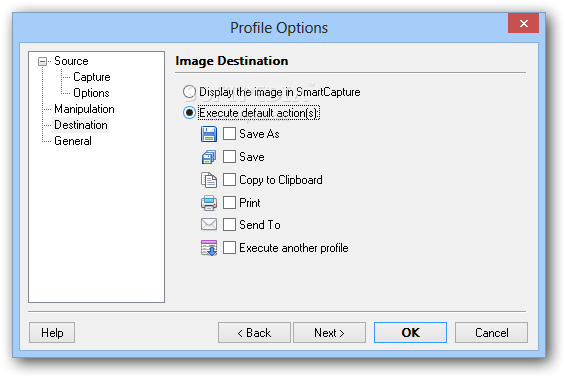
Task: Click the Help button
Action: point(52,333)
